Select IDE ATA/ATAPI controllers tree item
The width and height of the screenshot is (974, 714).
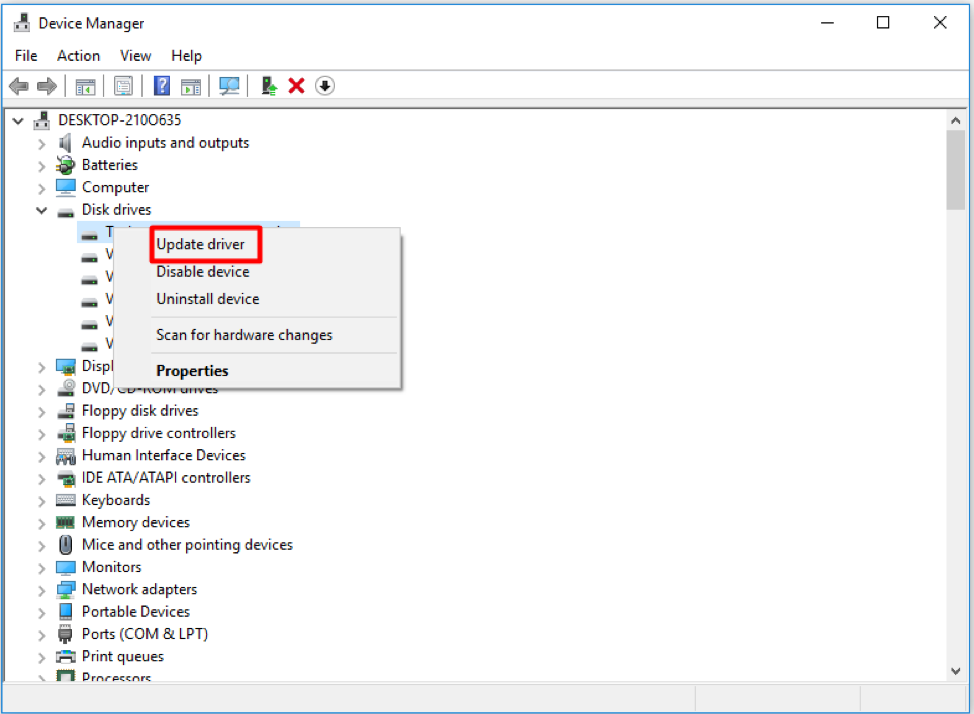click(x=166, y=478)
